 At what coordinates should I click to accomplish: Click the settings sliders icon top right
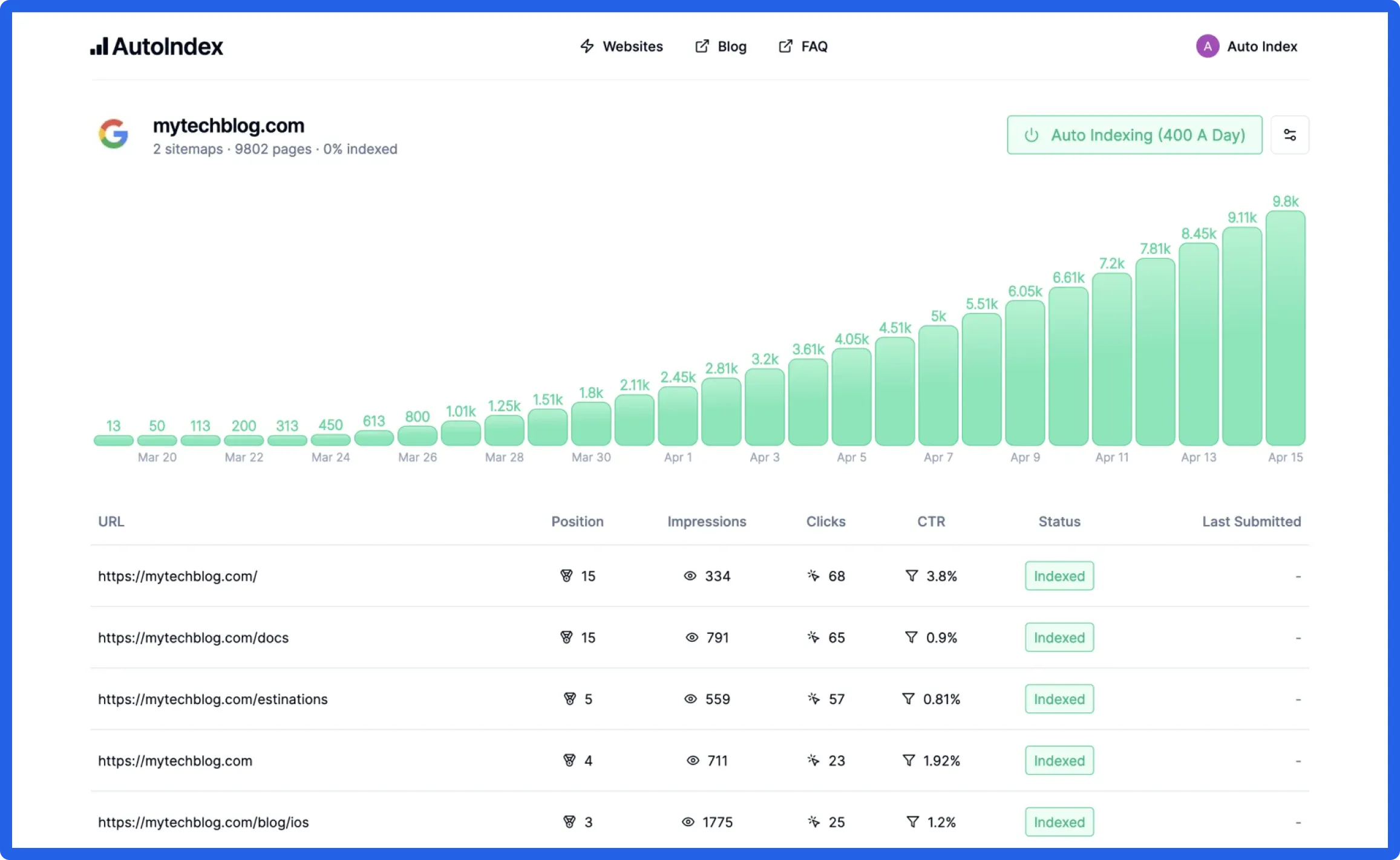click(x=1291, y=135)
